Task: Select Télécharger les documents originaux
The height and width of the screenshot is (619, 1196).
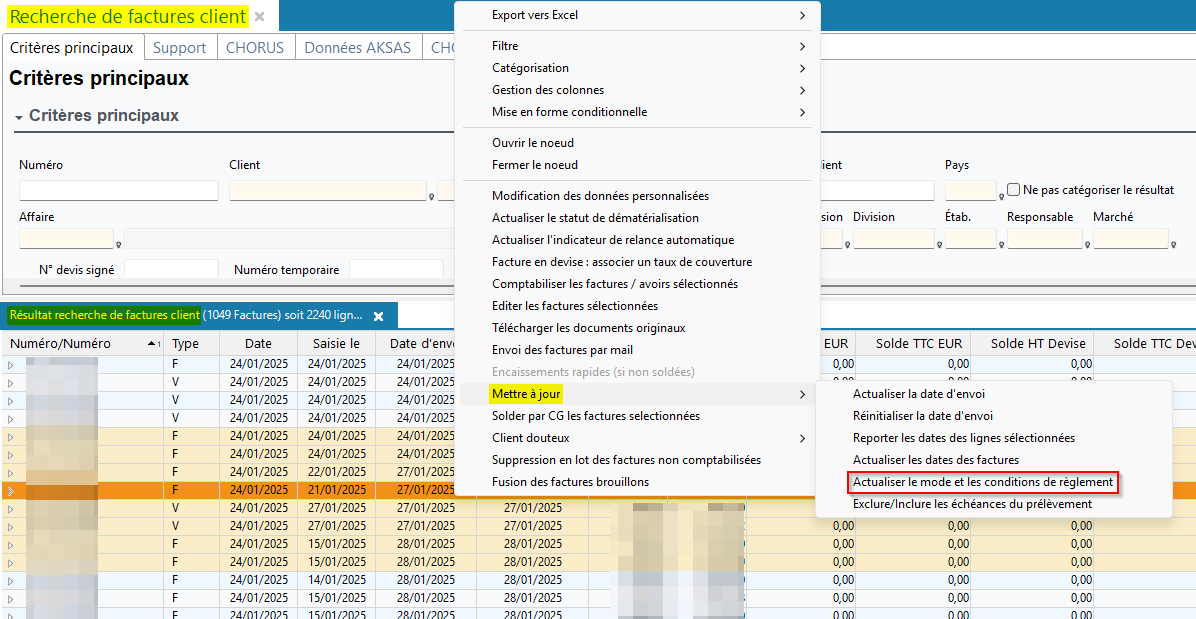Action: (588, 328)
